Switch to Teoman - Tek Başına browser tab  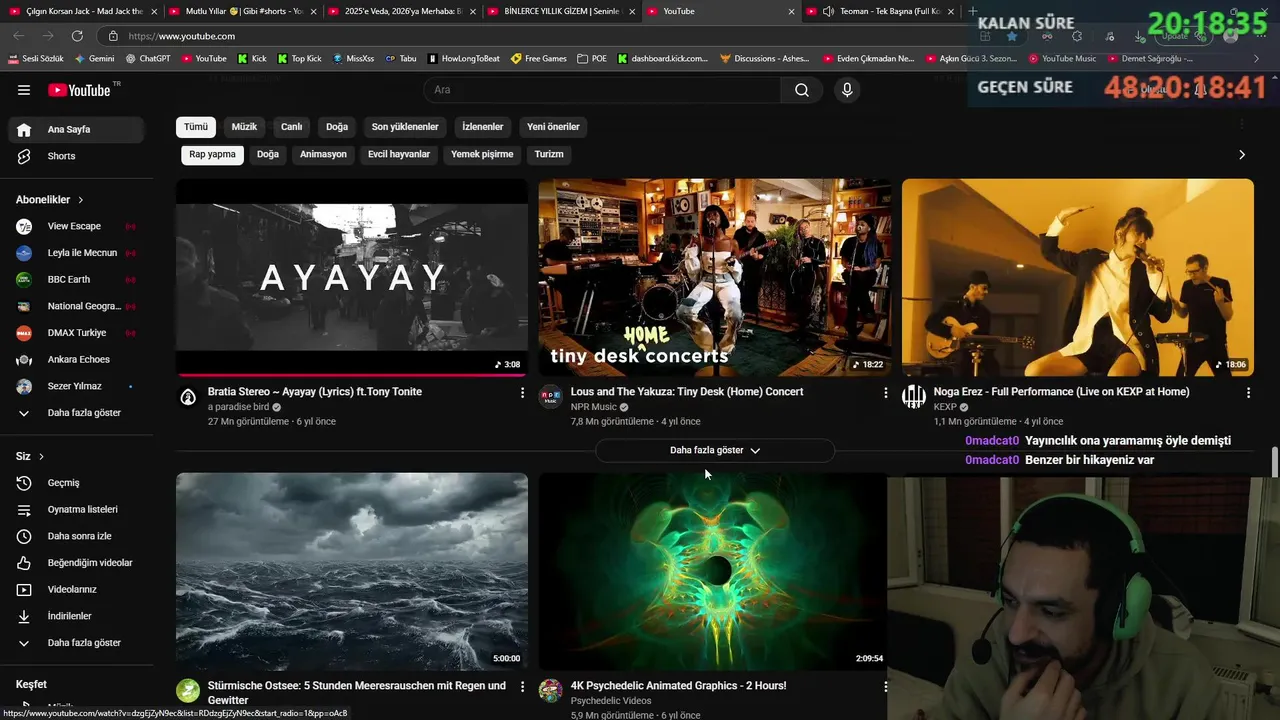[x=880, y=11]
